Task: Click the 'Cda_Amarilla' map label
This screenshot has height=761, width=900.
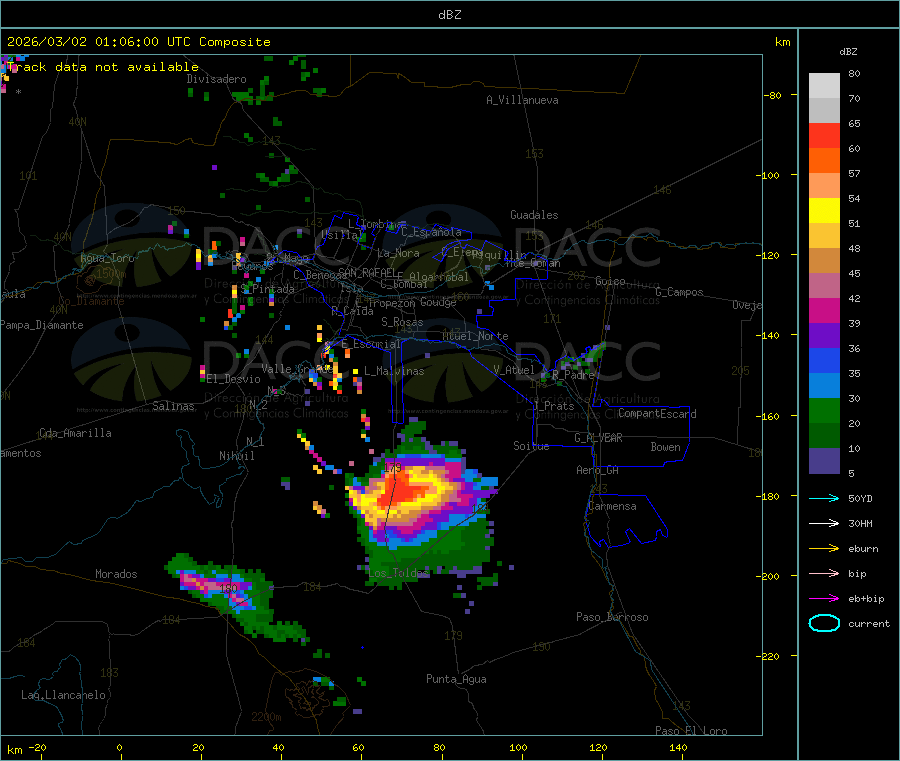Action: click(75, 433)
